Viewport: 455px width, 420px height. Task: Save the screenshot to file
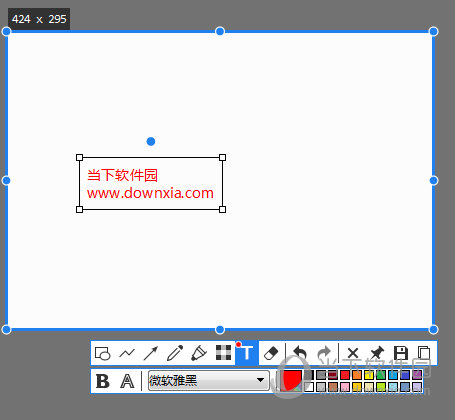pos(401,353)
